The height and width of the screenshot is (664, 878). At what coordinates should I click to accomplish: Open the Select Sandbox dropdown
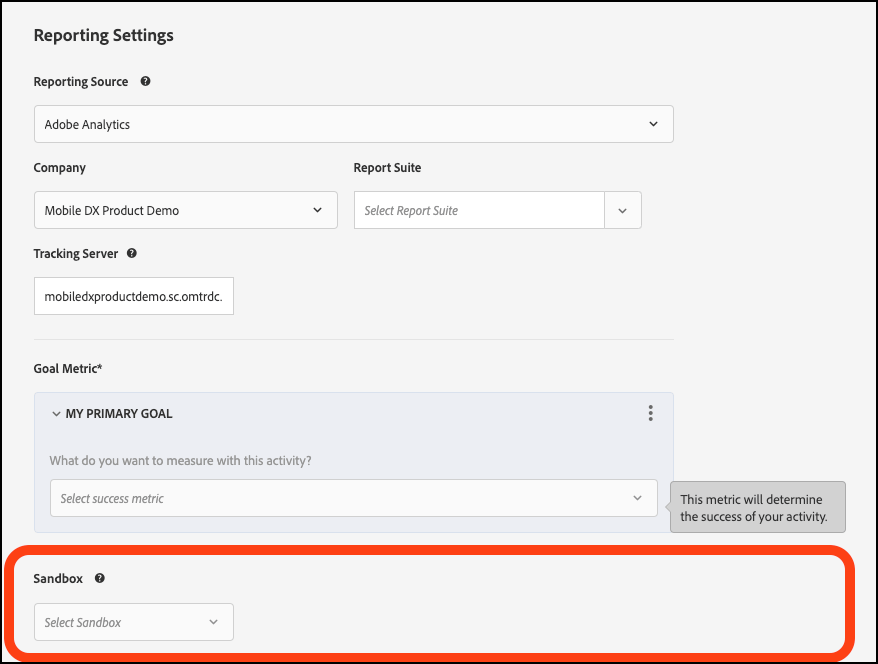133,621
